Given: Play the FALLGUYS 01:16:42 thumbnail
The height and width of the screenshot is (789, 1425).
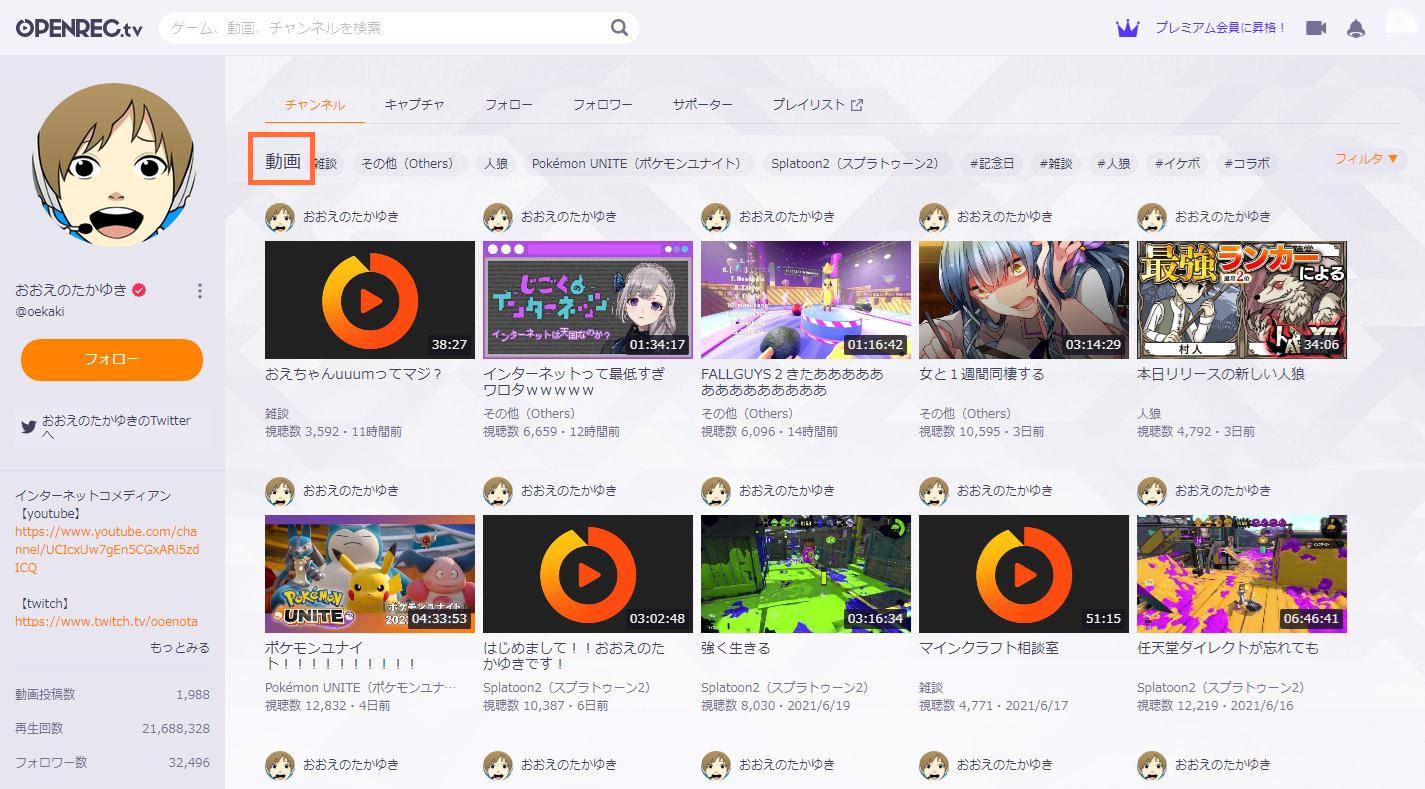Looking at the screenshot, I should click(x=806, y=299).
